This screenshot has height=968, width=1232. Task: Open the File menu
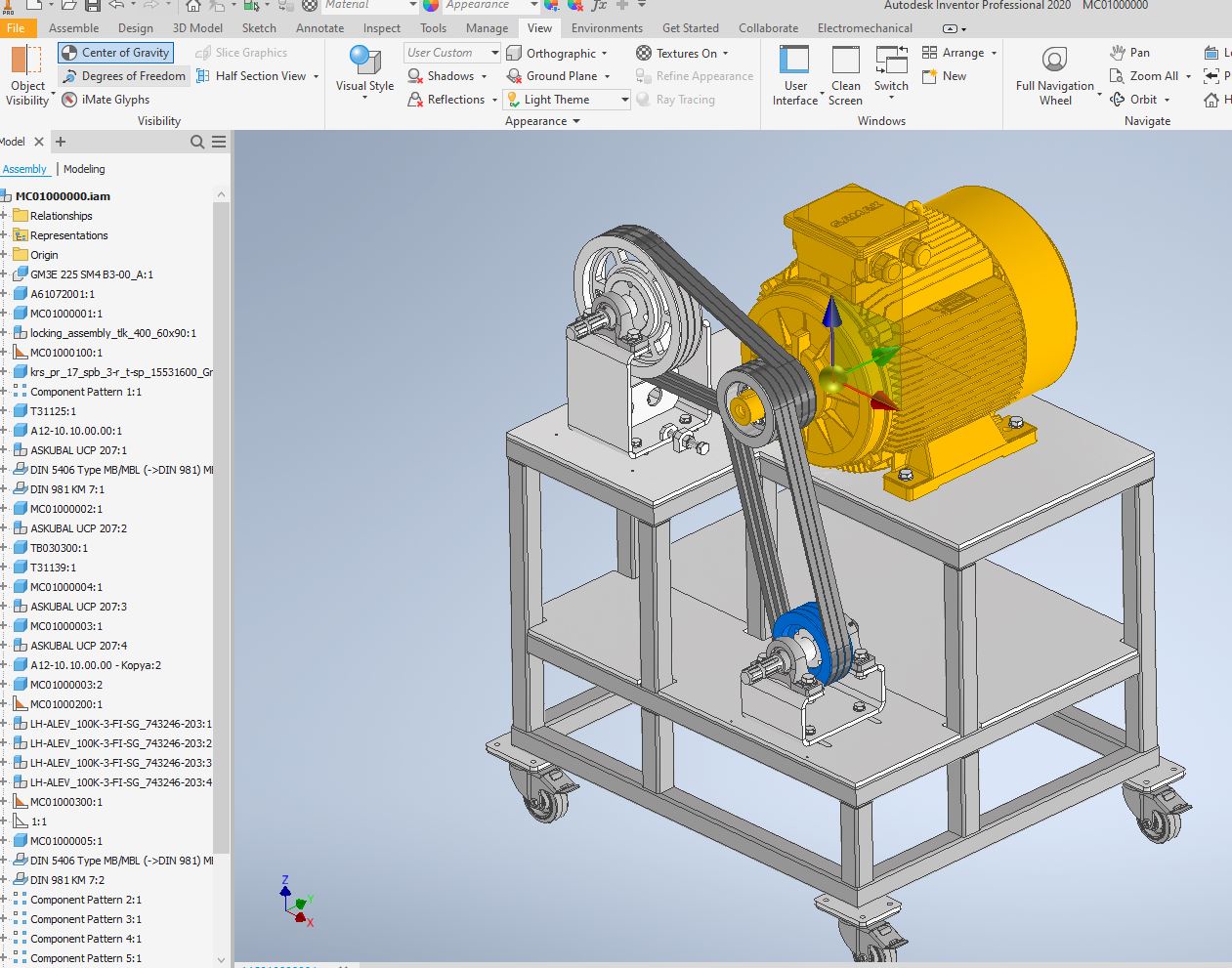pyautogui.click(x=16, y=28)
